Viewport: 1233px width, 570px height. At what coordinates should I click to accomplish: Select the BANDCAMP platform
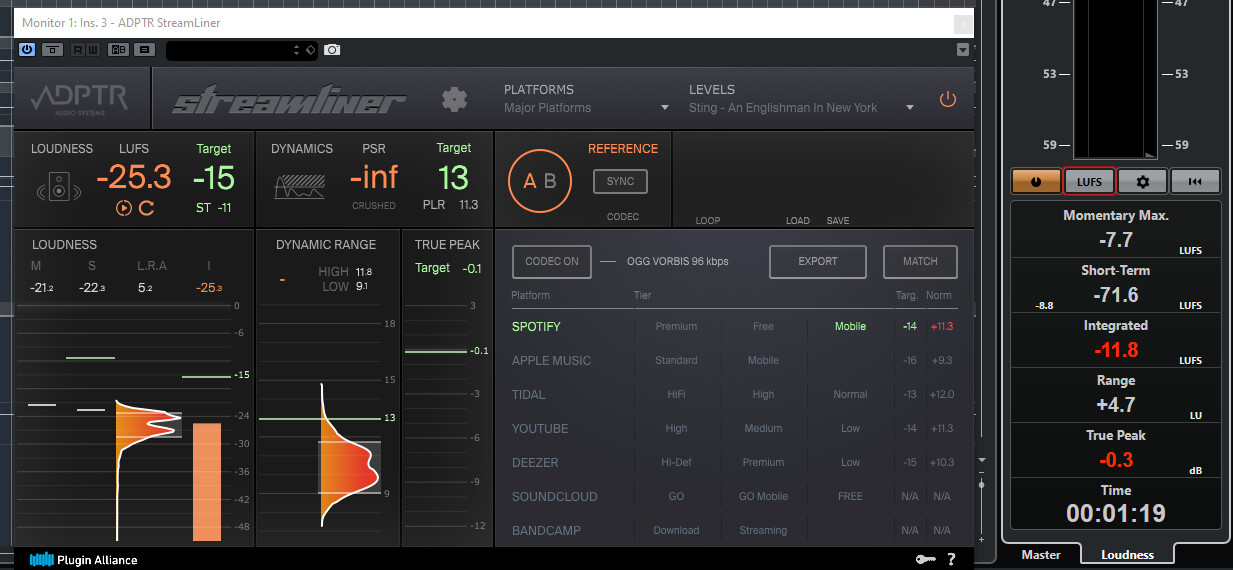point(546,530)
